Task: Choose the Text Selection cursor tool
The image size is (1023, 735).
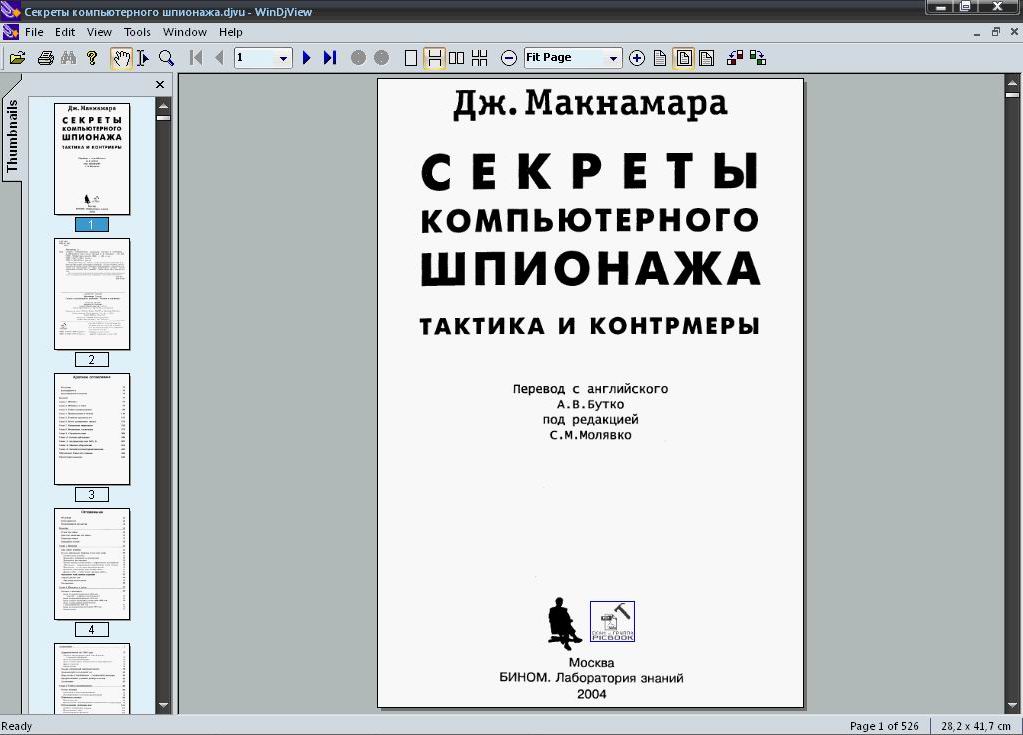Action: click(x=143, y=58)
